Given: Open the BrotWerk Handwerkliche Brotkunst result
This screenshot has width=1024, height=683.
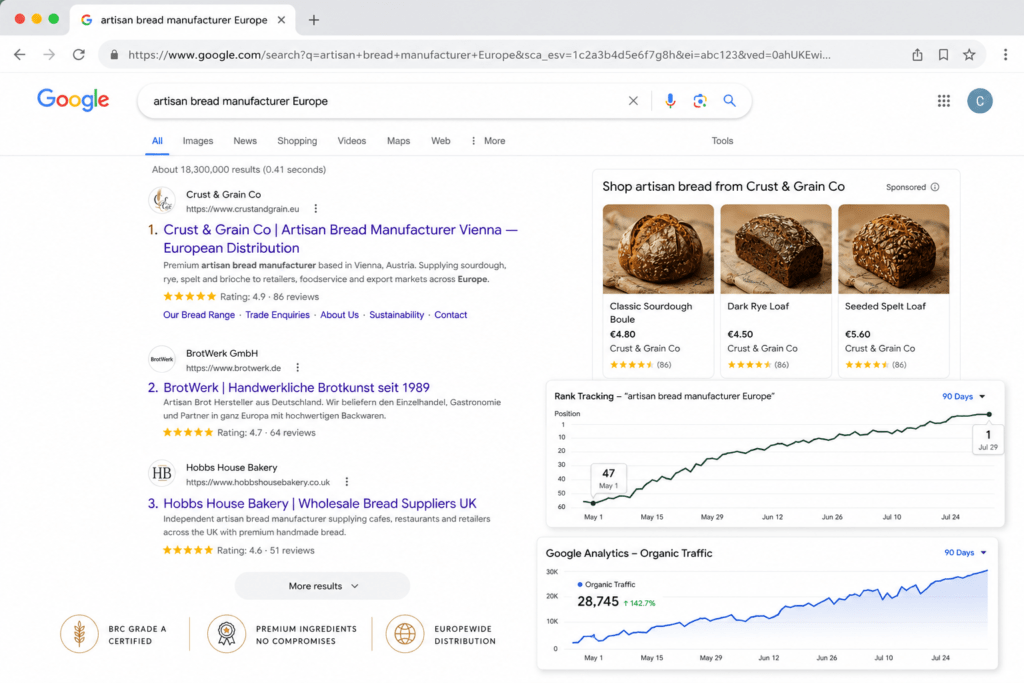Looking at the screenshot, I should 296,387.
